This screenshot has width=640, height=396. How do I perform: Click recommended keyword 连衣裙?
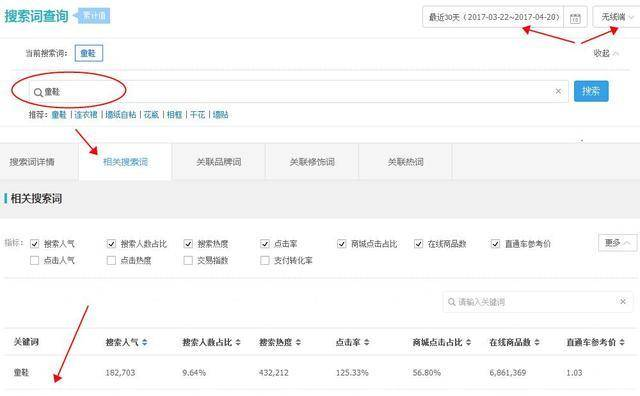(86, 115)
